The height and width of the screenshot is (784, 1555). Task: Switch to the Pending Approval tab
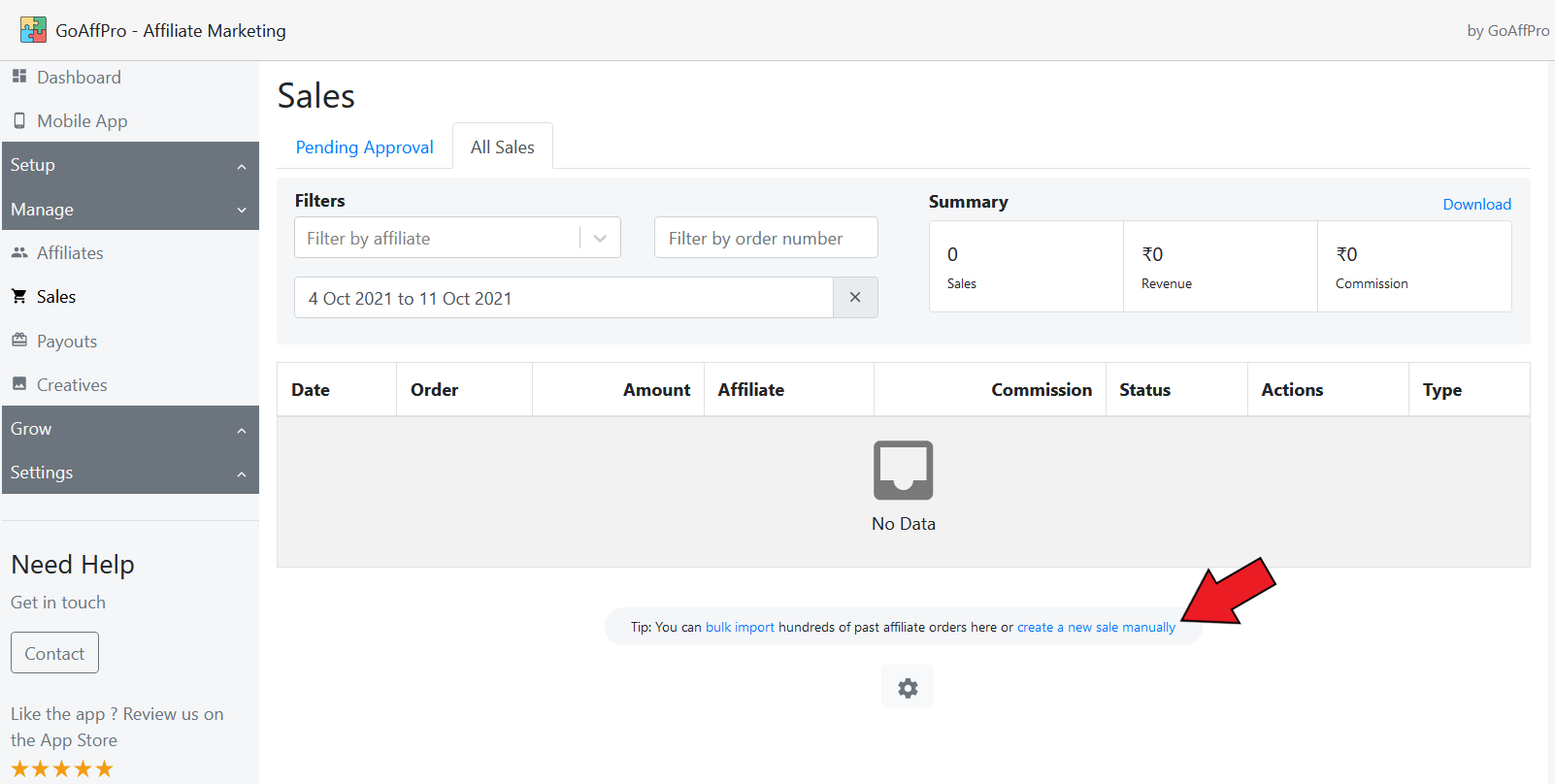364,147
